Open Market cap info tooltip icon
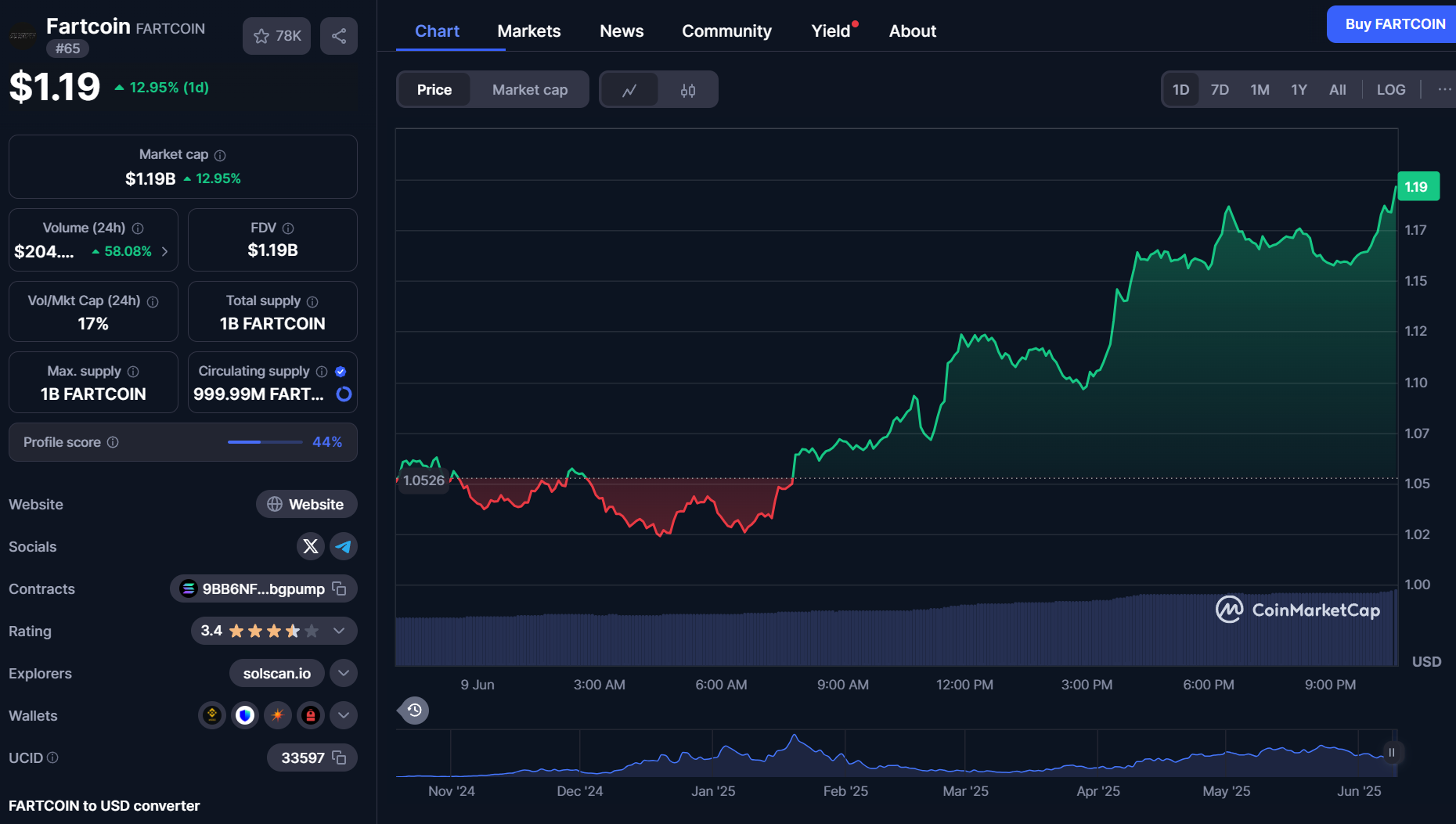This screenshot has width=1456, height=824. pos(220,156)
